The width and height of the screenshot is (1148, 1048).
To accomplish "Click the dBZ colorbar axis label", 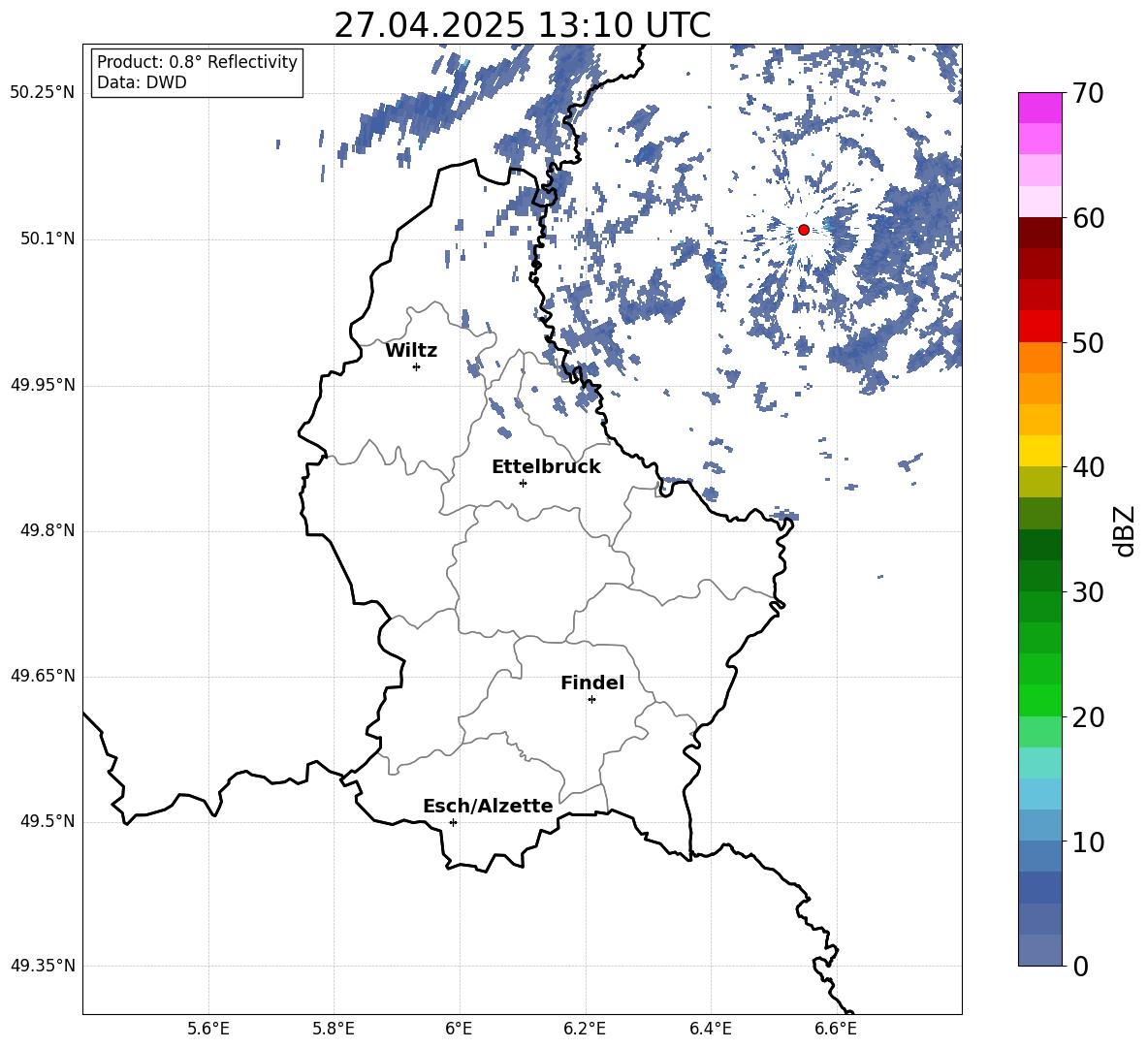I will 1124,530.
